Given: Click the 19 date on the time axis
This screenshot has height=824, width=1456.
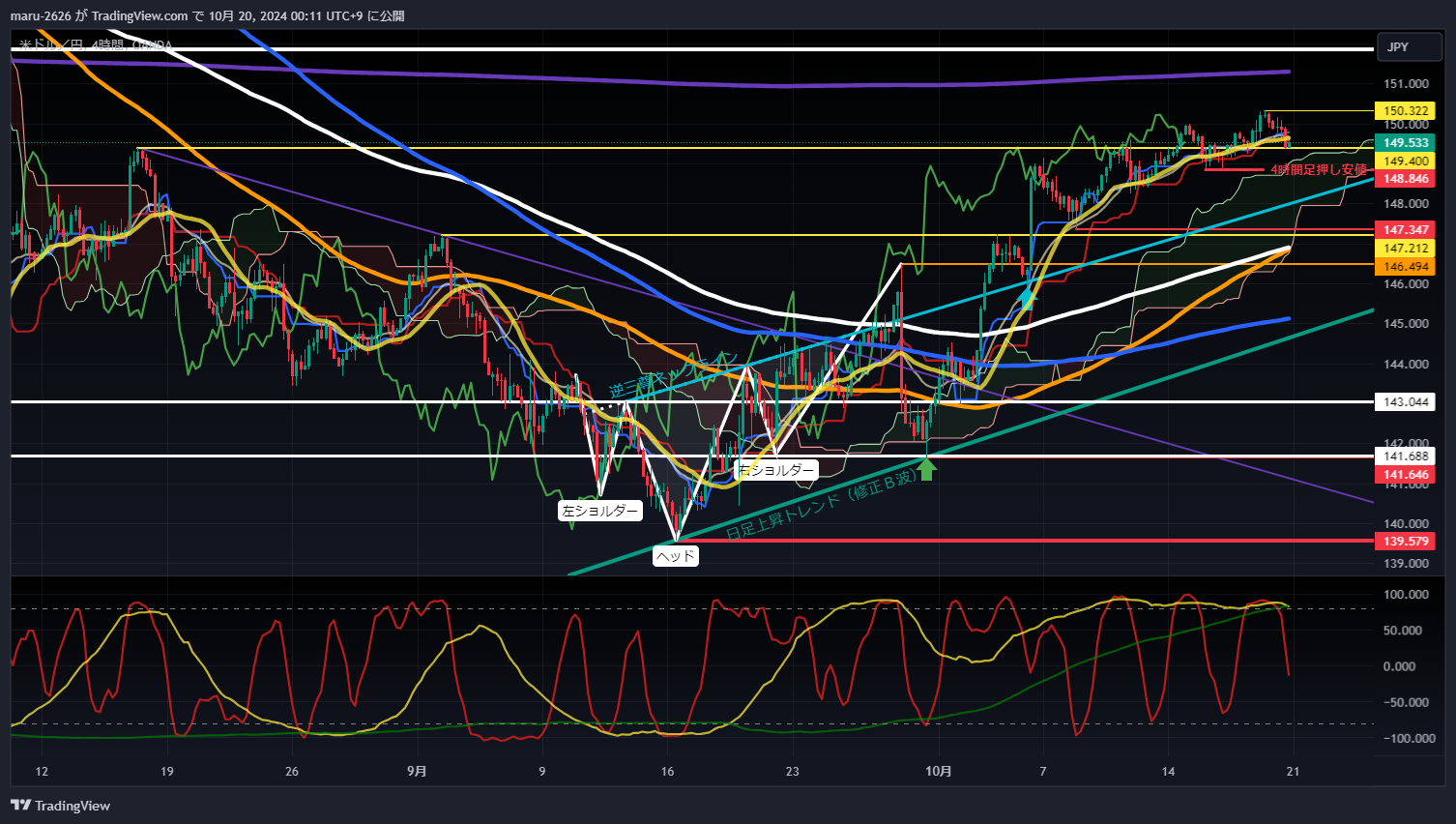Looking at the screenshot, I should [167, 772].
